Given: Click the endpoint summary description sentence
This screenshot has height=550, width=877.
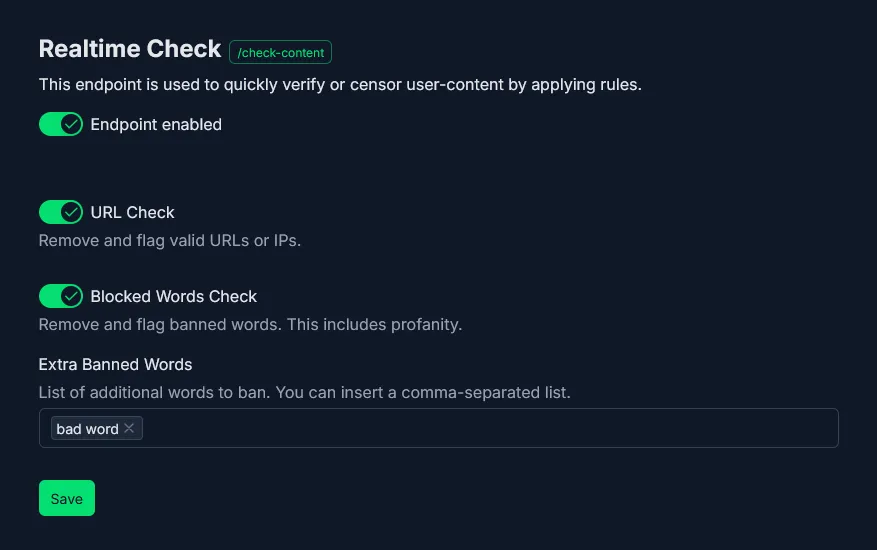Looking at the screenshot, I should 340,85.
